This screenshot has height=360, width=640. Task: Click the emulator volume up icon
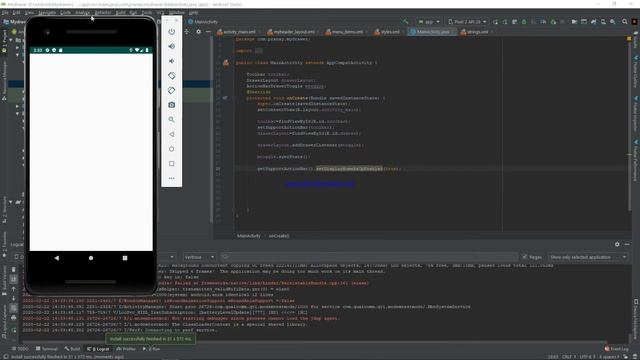tap(172, 47)
